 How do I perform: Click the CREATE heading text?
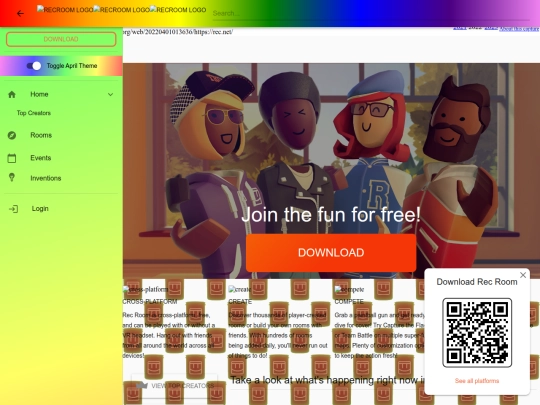pyautogui.click(x=240, y=302)
